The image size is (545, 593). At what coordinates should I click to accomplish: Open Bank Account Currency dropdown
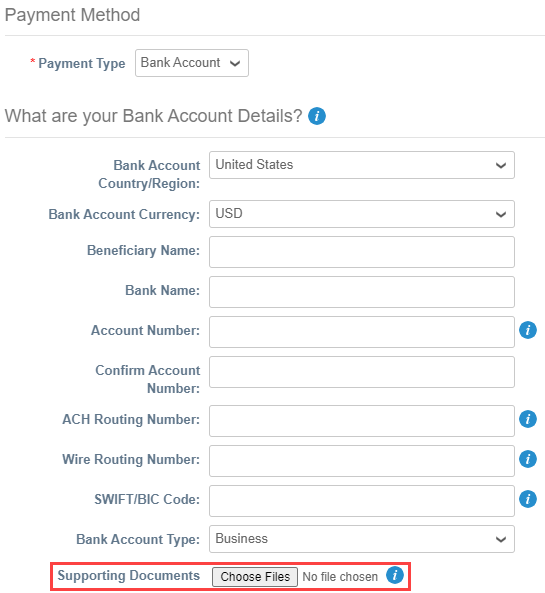[x=362, y=214]
